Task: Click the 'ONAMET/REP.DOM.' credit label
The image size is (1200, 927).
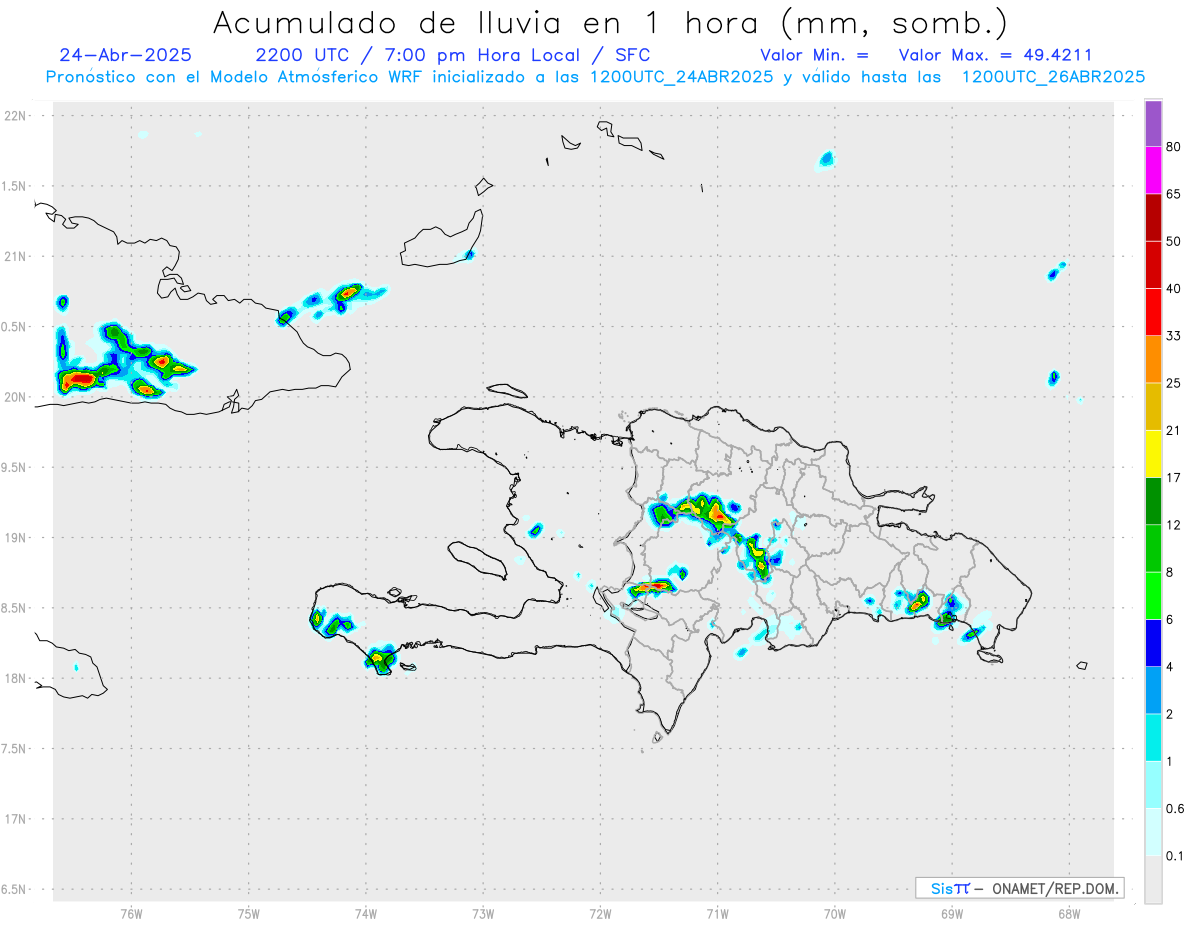Action: tap(1054, 888)
